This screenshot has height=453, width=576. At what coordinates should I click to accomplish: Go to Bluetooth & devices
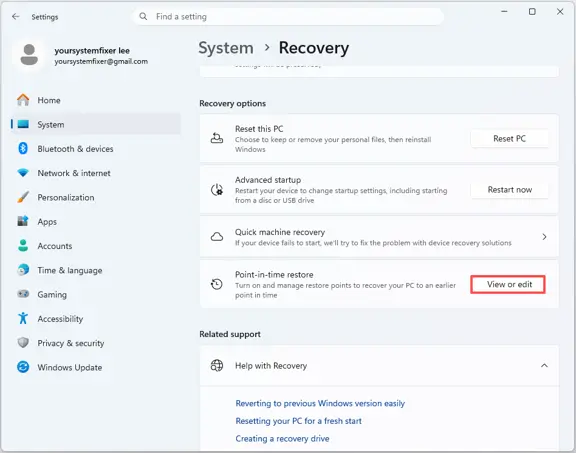[96, 148]
